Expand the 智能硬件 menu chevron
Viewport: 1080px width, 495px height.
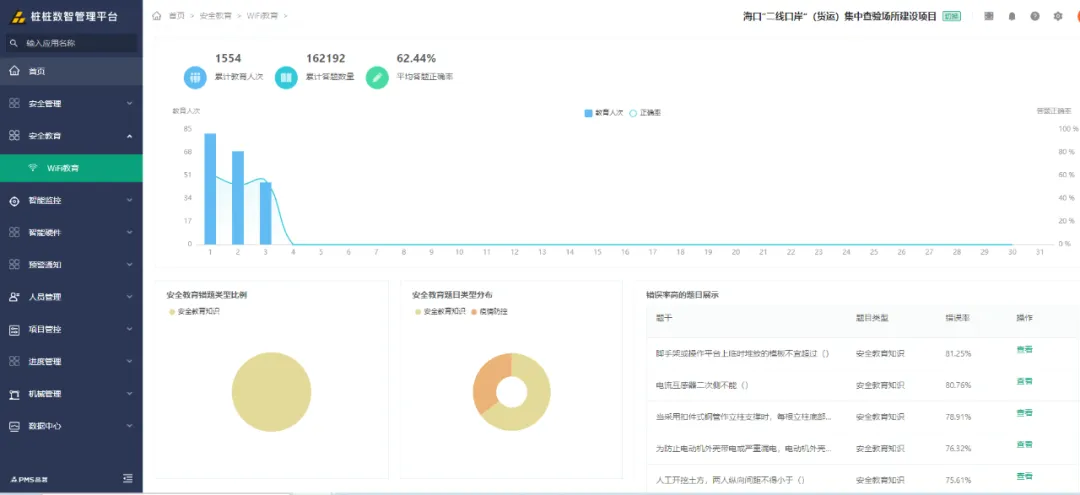click(x=129, y=233)
